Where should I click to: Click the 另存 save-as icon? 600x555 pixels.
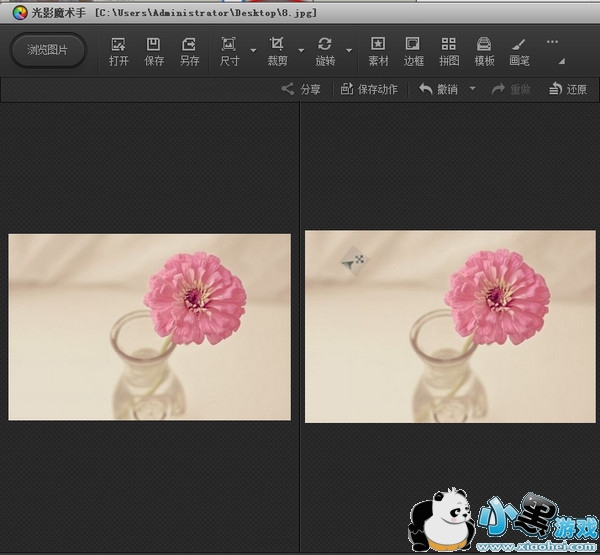click(x=189, y=51)
